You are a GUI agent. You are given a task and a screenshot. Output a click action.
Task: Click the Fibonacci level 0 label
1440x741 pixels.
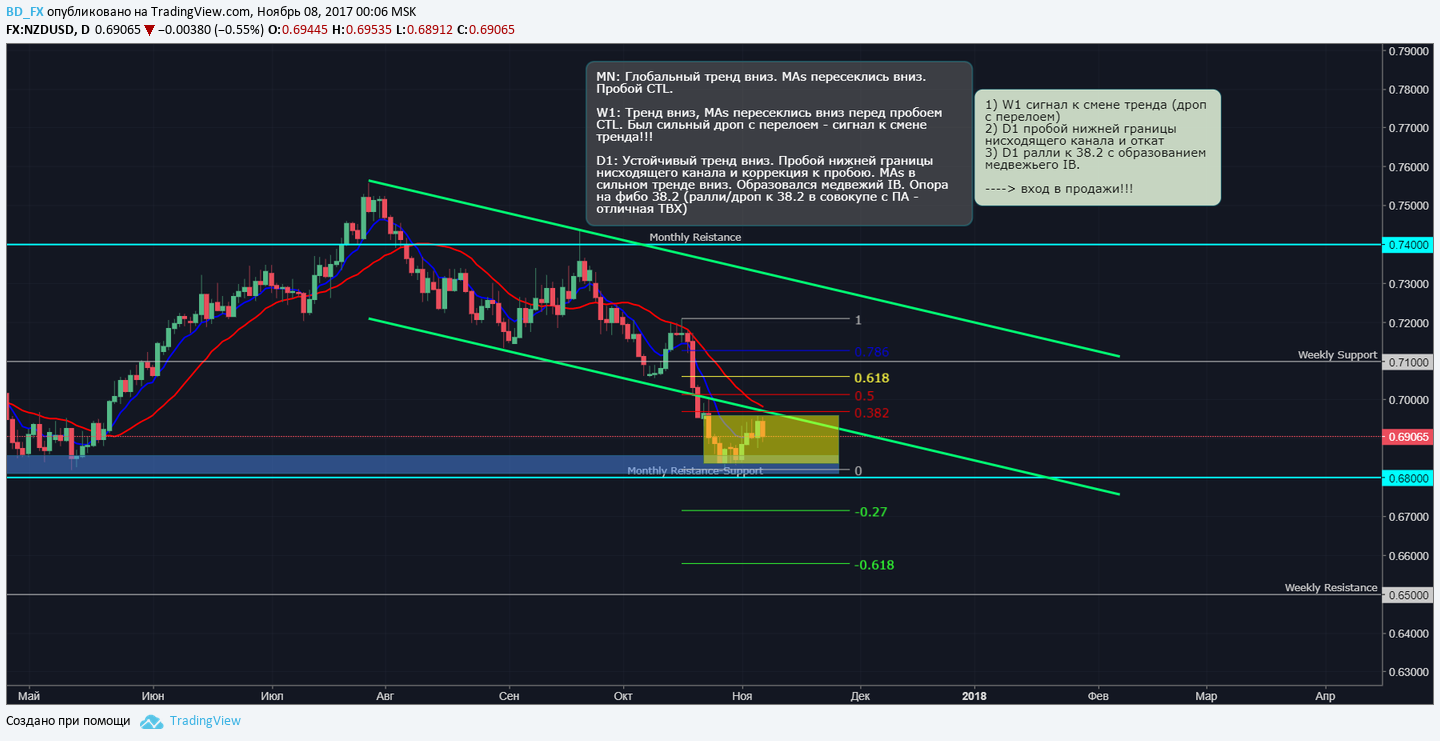click(x=859, y=471)
